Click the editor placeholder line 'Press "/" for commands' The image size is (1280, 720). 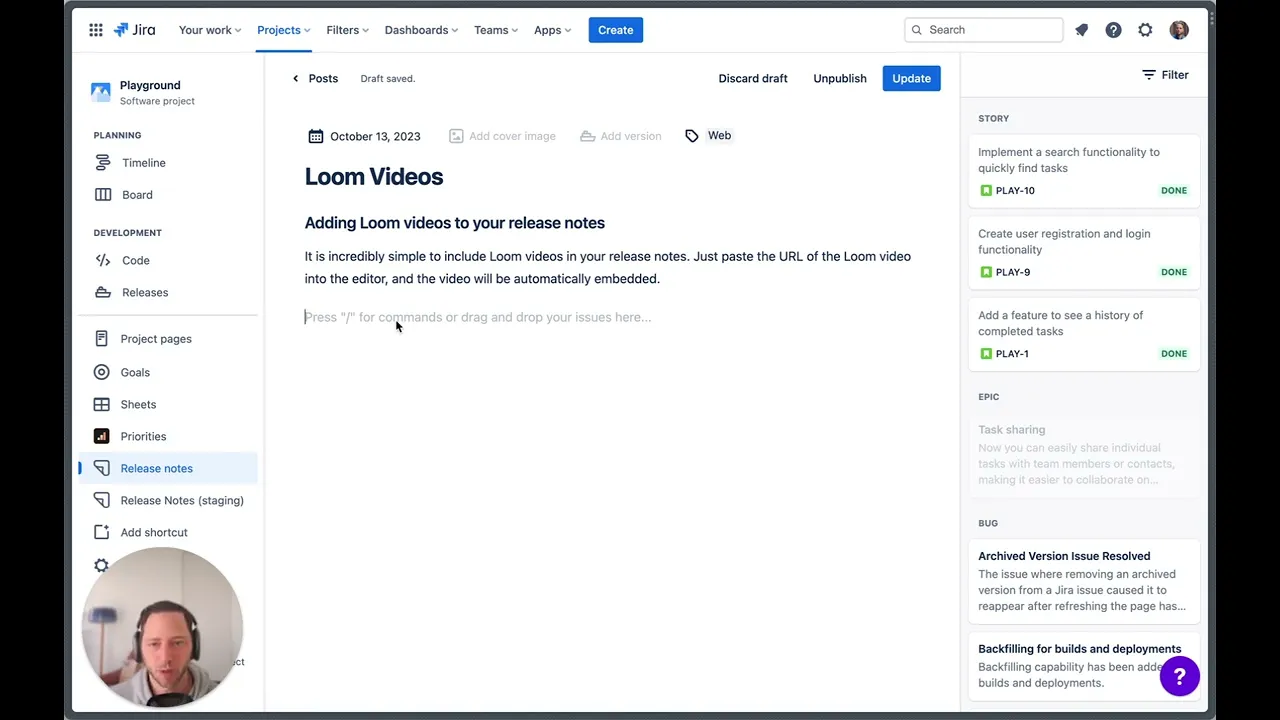point(478,317)
